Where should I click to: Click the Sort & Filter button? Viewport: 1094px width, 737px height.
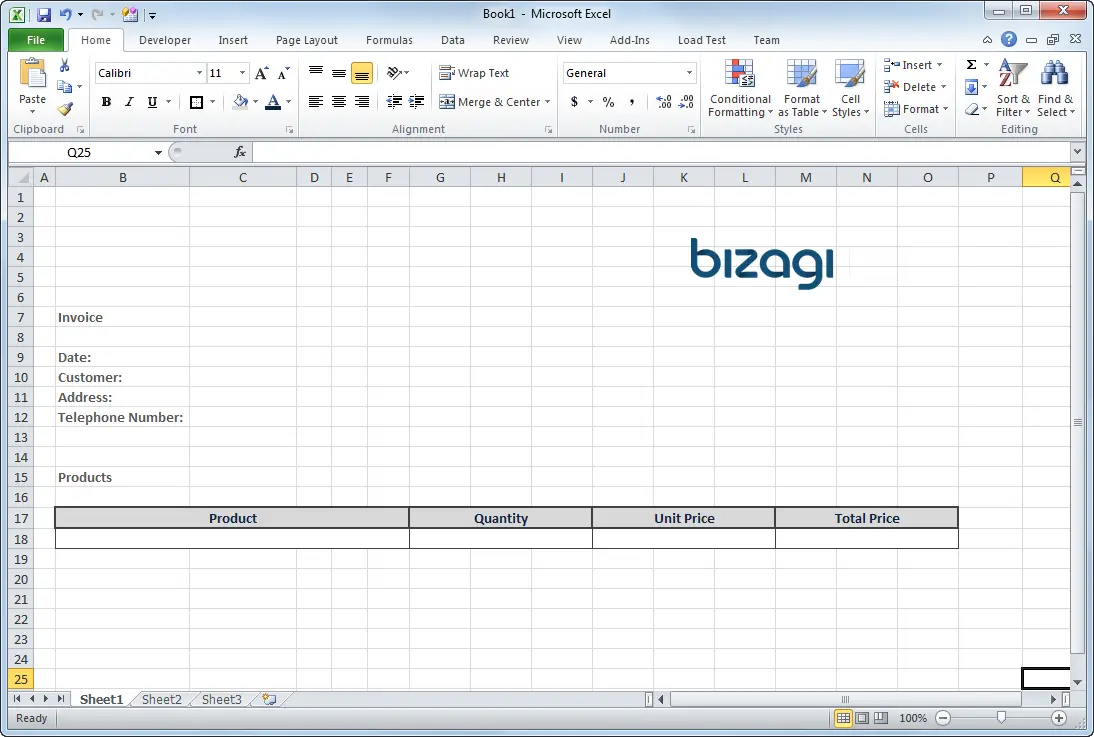(1013, 88)
